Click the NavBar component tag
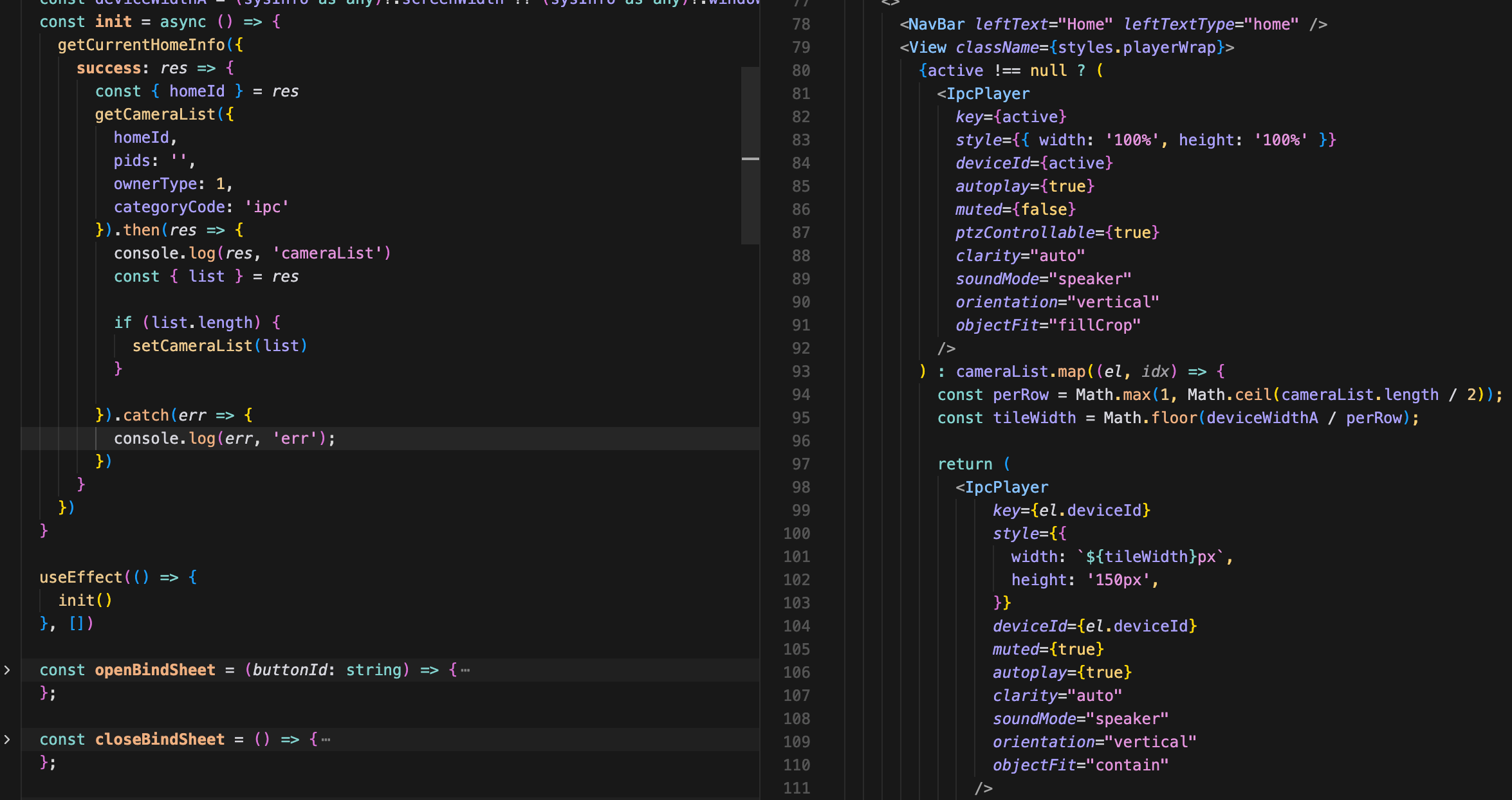Screen dimensions: 1512x800 coord(936,24)
